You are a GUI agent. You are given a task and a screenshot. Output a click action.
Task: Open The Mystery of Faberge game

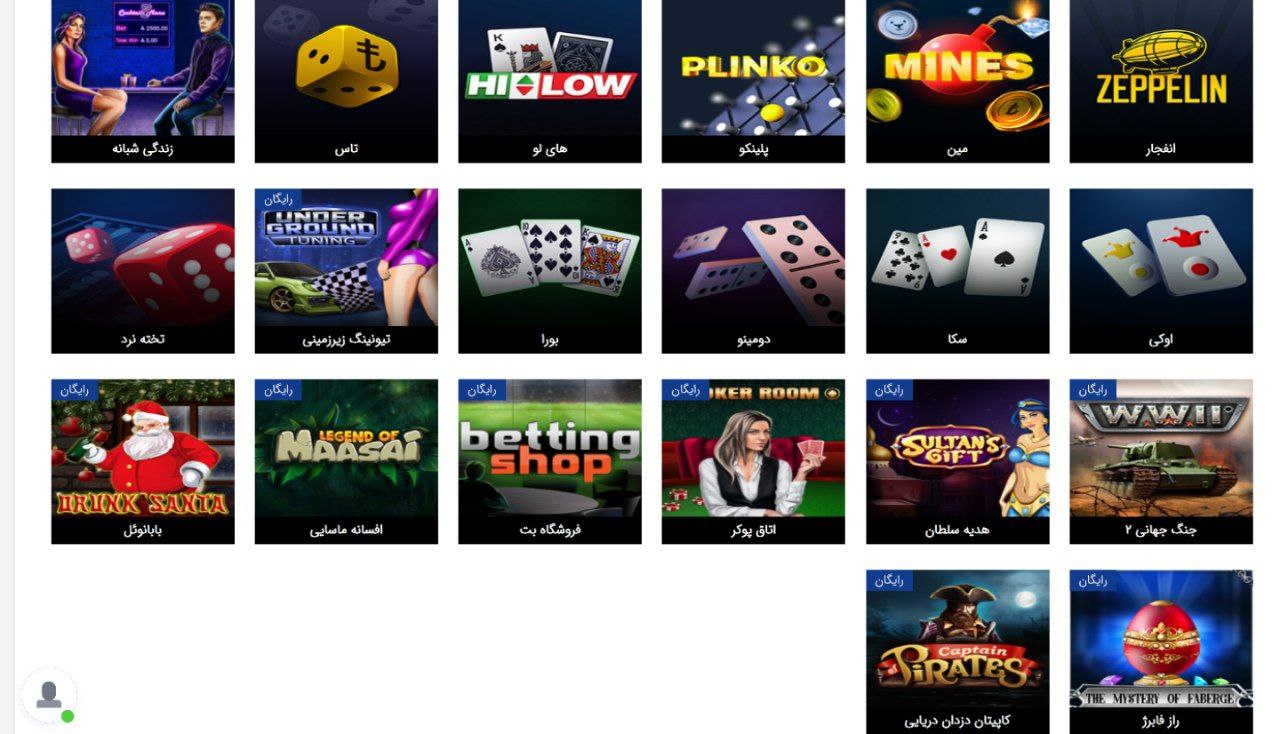point(1161,652)
